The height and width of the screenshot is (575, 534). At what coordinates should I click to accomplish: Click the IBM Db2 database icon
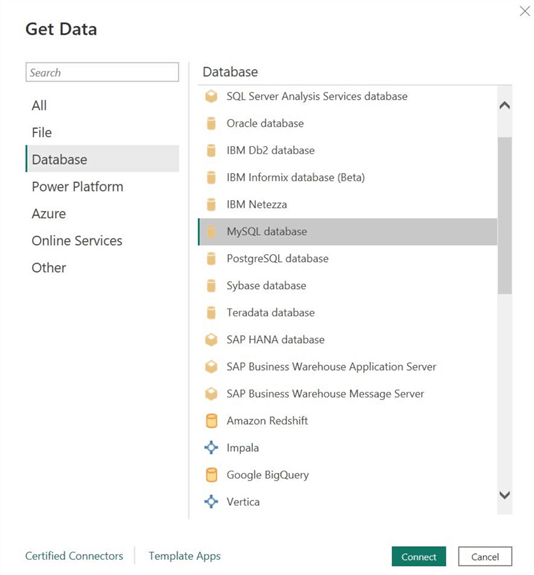[x=211, y=151]
